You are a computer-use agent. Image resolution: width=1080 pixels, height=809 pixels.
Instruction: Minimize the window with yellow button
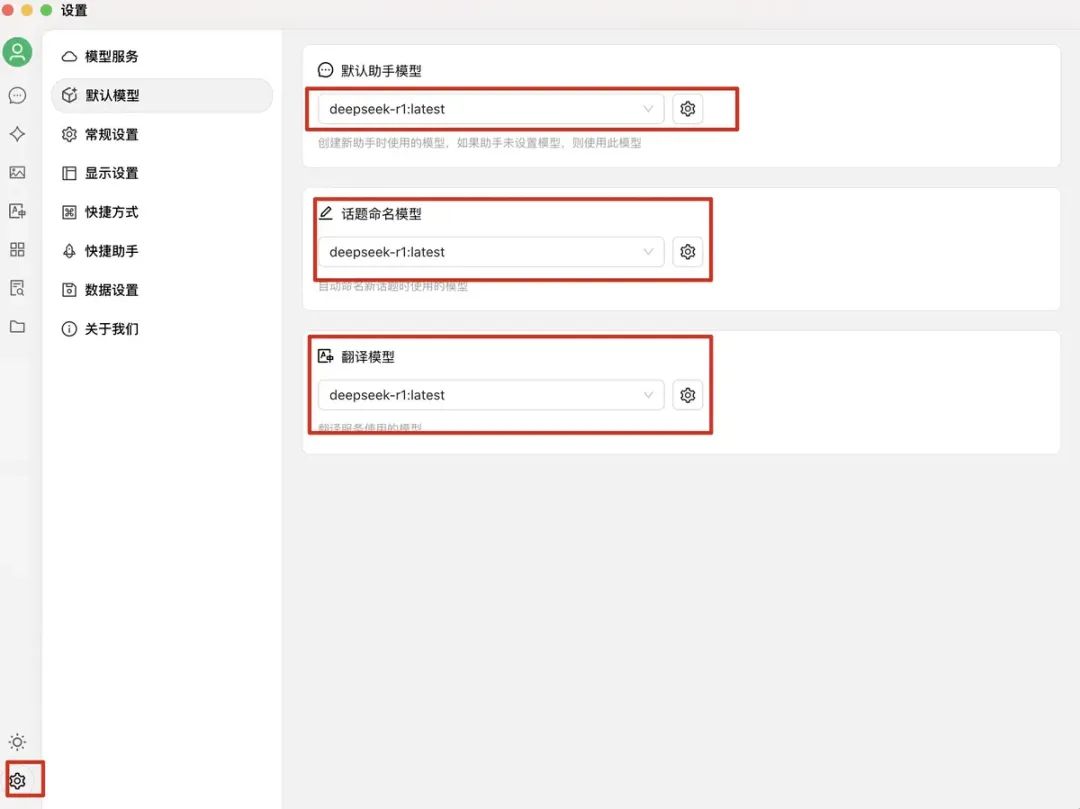coord(27,10)
